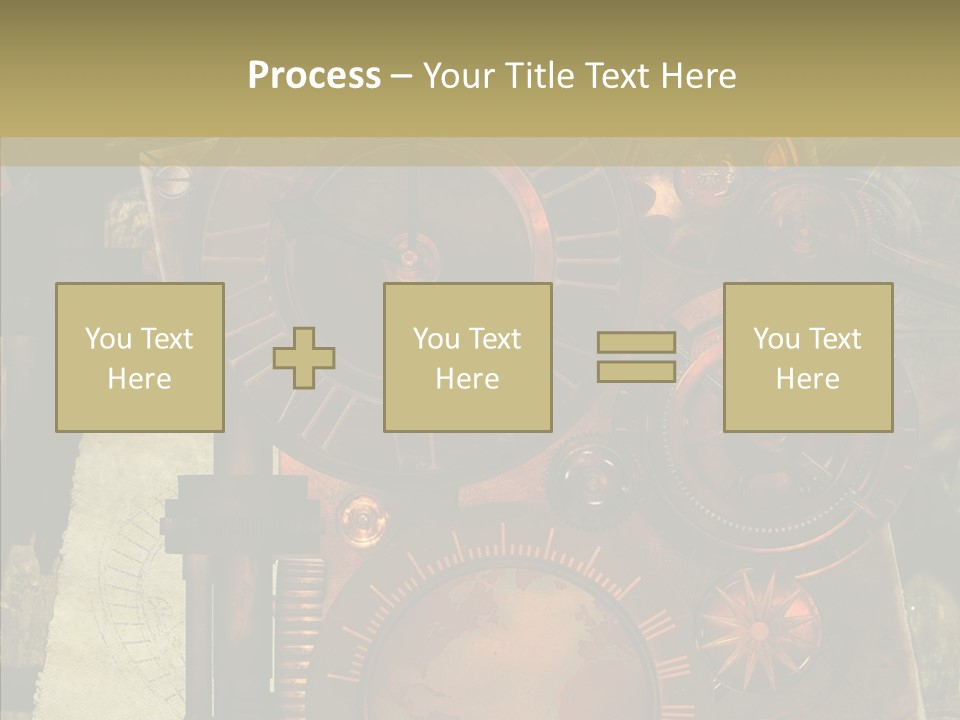The width and height of the screenshot is (960, 720).
Task: Select the small round rivet beside globe
Action: coord(362,519)
